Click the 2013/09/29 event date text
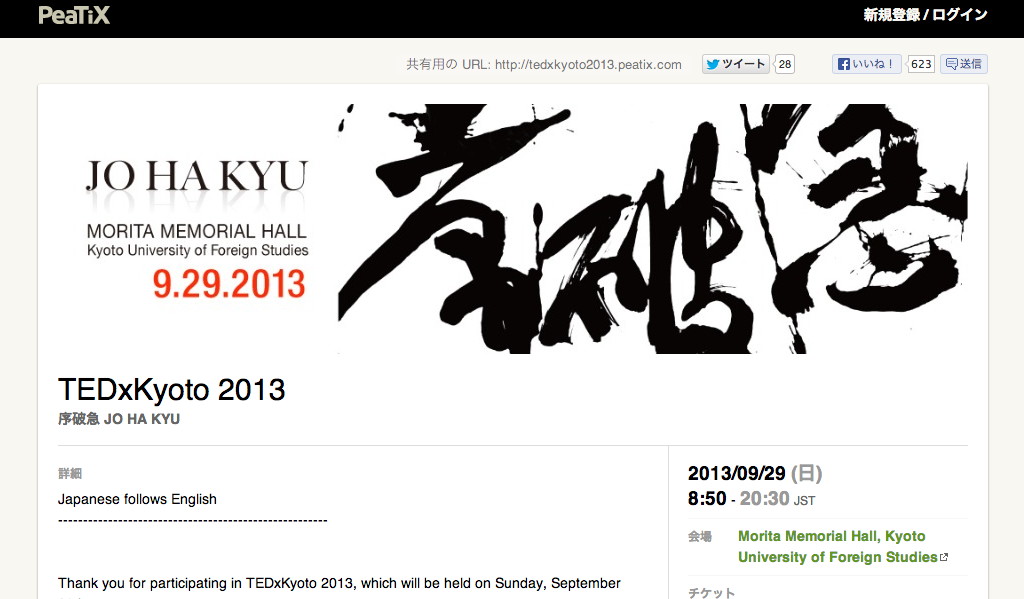This screenshot has height=599, width=1024. click(737, 473)
